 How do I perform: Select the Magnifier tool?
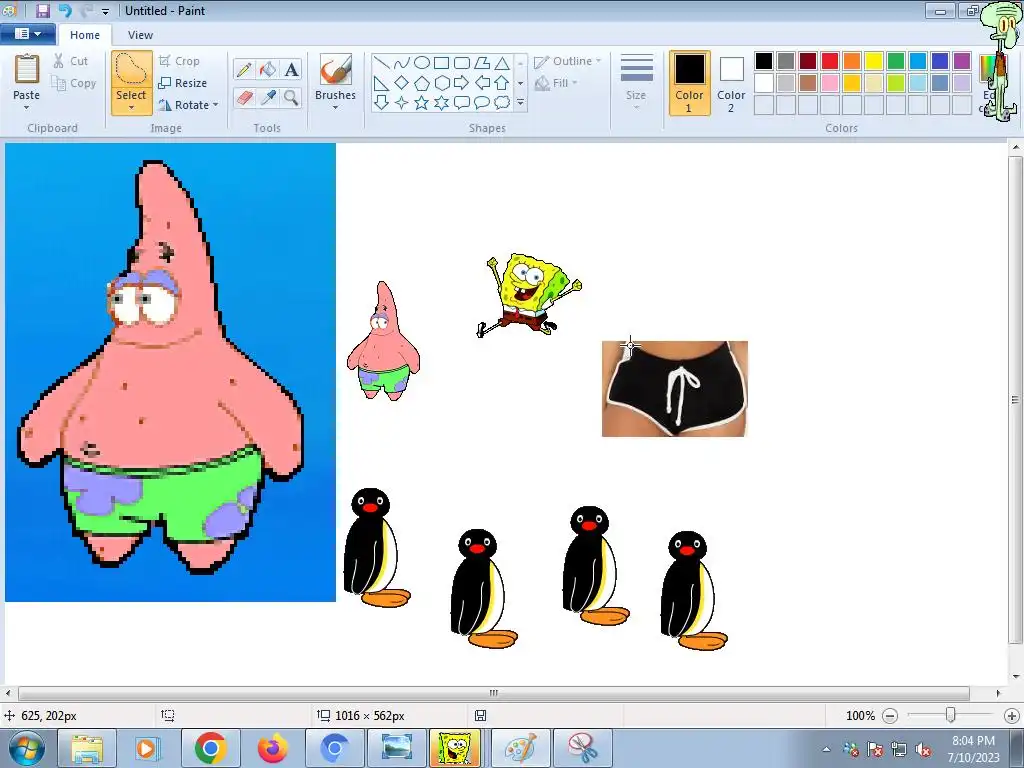click(x=291, y=97)
